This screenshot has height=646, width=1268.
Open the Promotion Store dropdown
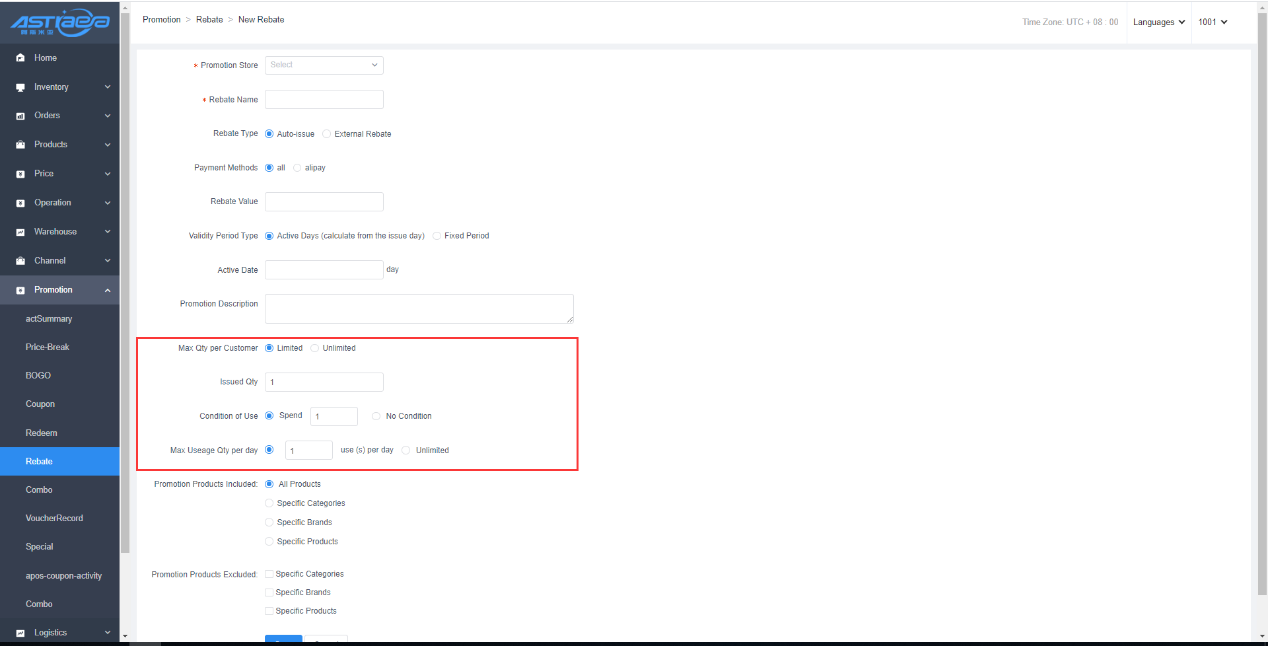[324, 65]
